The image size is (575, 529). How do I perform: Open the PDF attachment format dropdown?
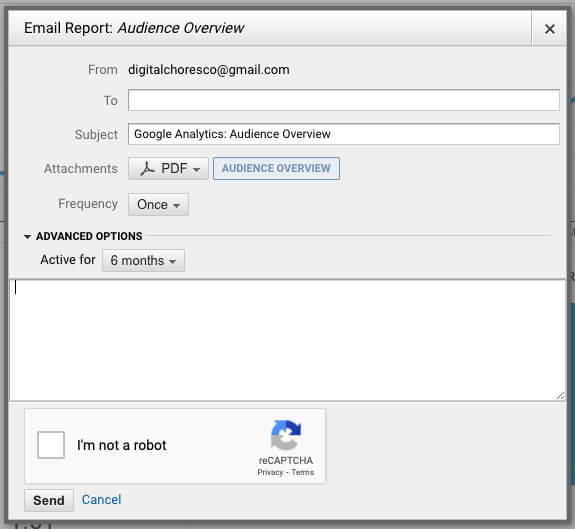click(168, 169)
